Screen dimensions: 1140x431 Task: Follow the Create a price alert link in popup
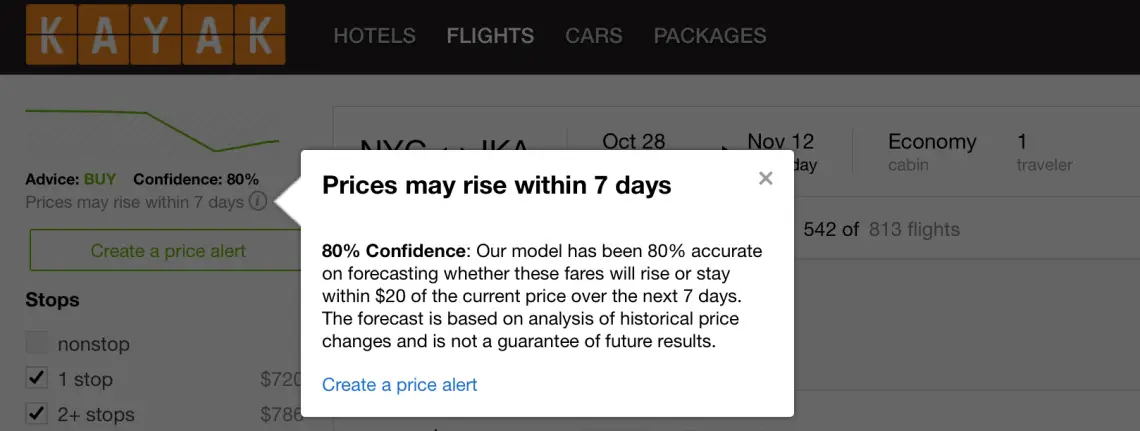pos(399,384)
